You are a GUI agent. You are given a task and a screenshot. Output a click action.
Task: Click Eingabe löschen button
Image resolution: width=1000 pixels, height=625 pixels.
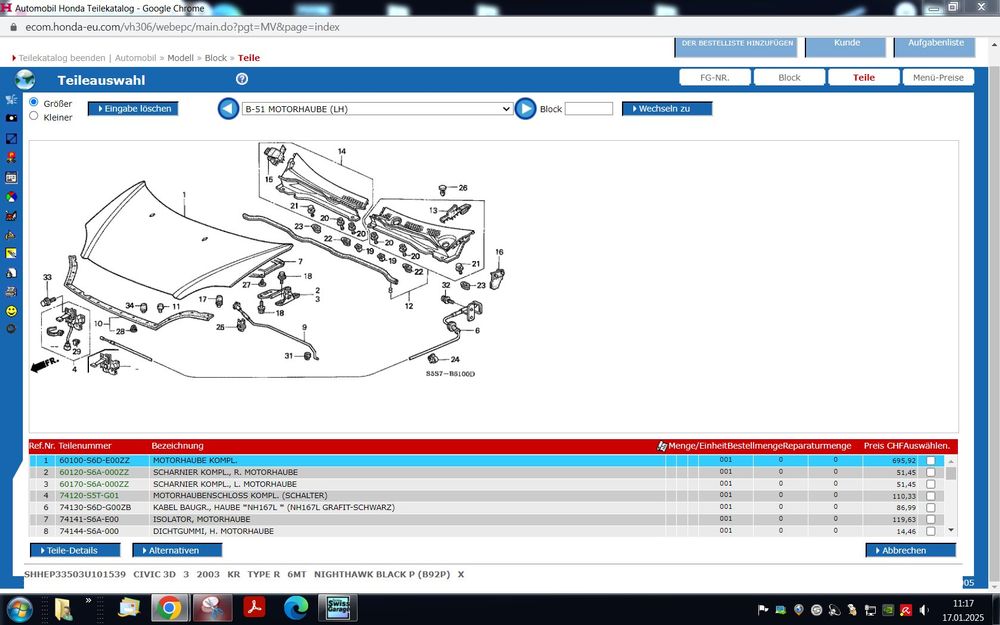coord(133,109)
